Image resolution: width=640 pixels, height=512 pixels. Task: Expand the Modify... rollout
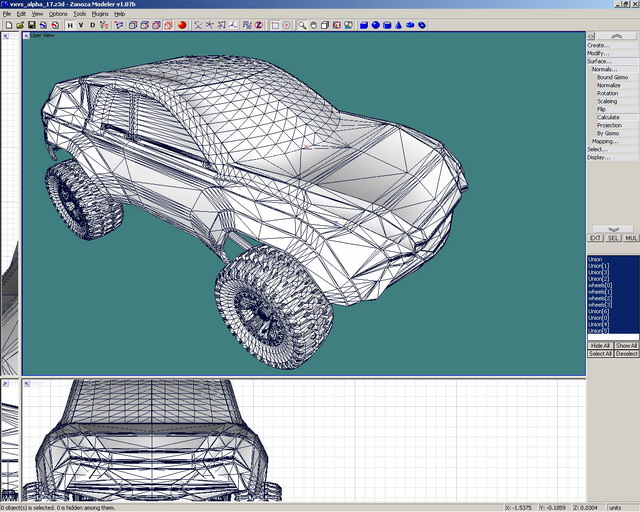click(x=598, y=53)
